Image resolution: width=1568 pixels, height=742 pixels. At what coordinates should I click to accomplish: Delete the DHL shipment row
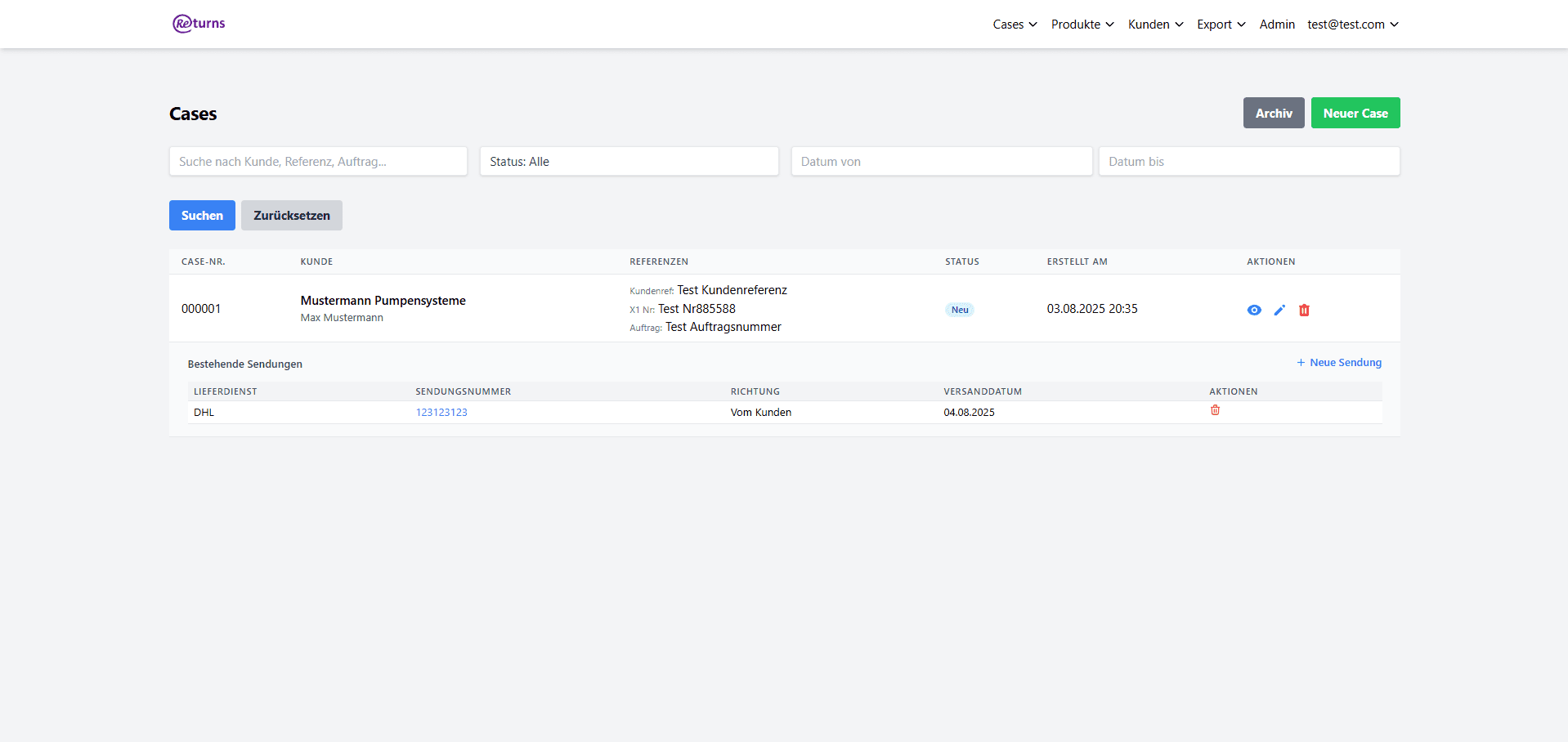tap(1215, 410)
